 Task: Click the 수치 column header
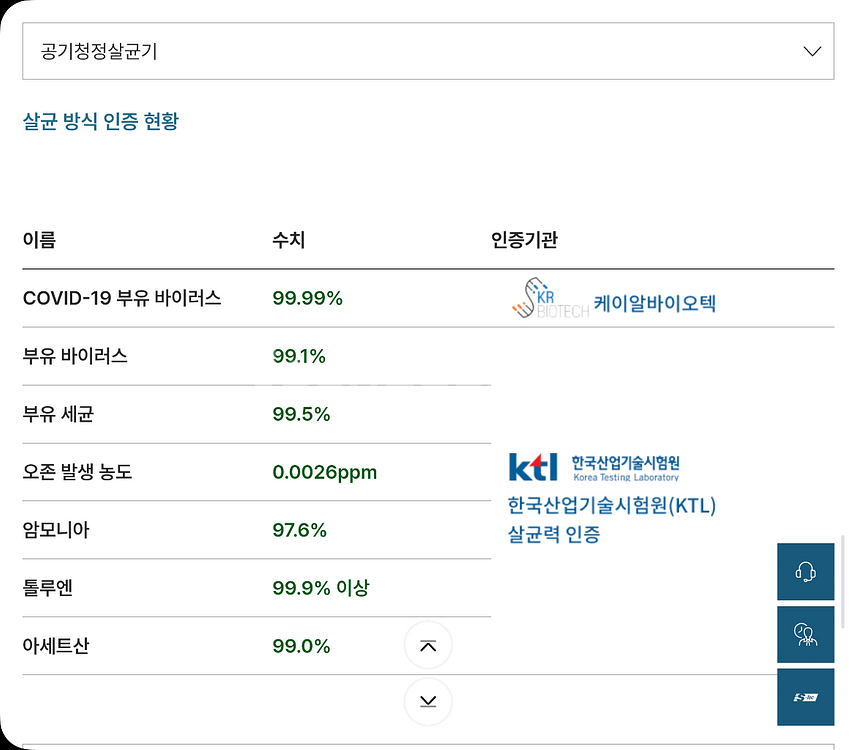click(x=288, y=240)
